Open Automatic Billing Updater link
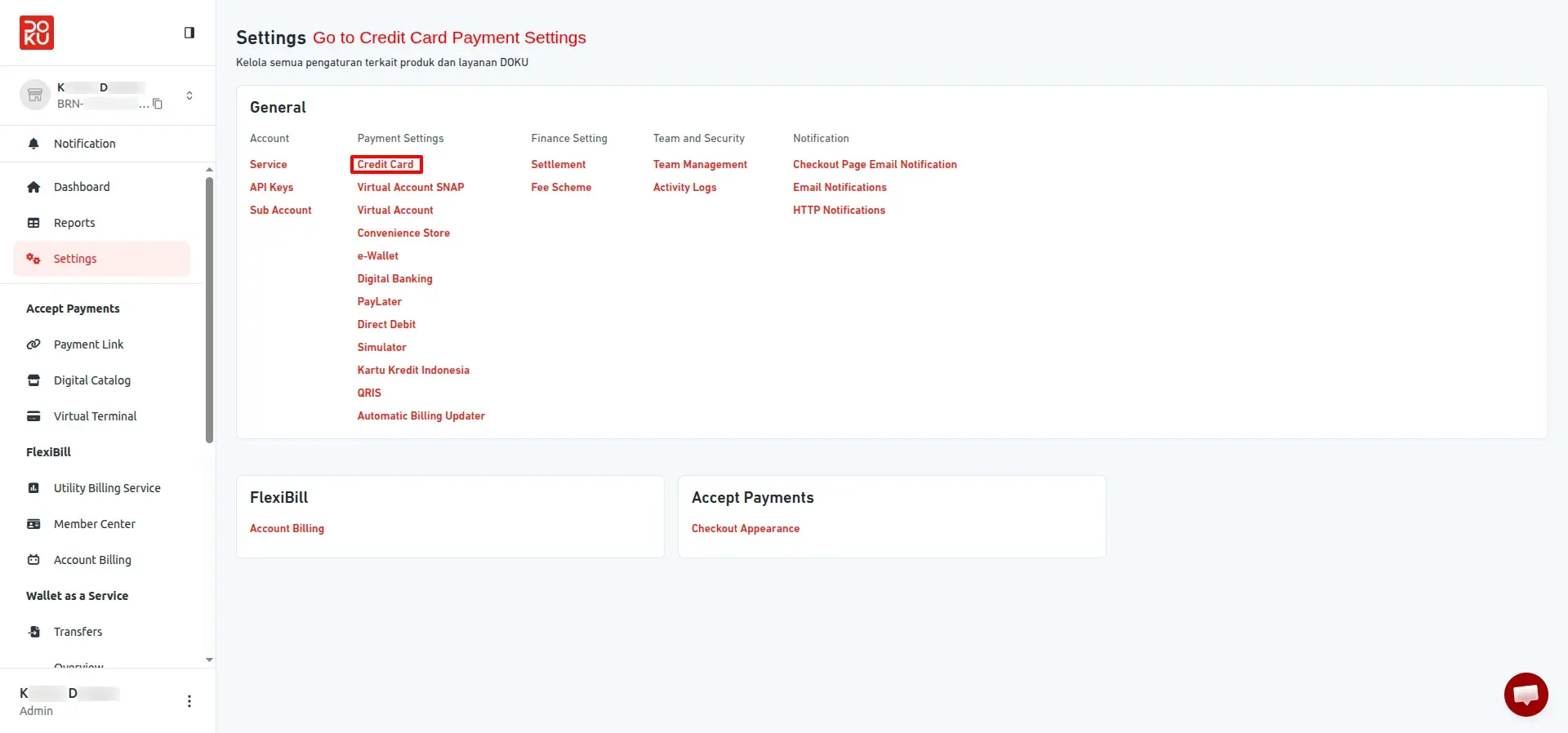Image resolution: width=1568 pixels, height=733 pixels. tap(421, 415)
